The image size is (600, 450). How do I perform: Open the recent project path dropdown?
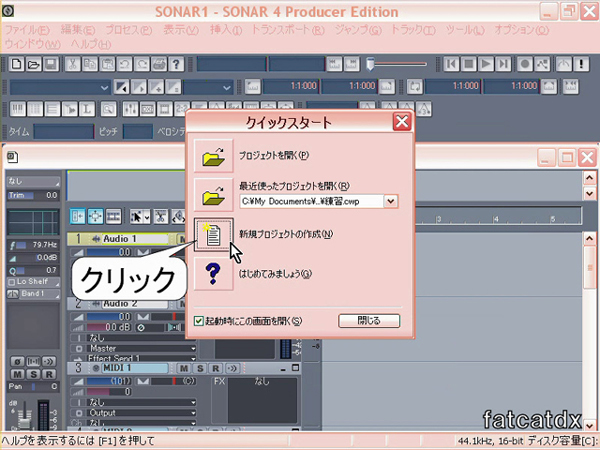[391, 201]
